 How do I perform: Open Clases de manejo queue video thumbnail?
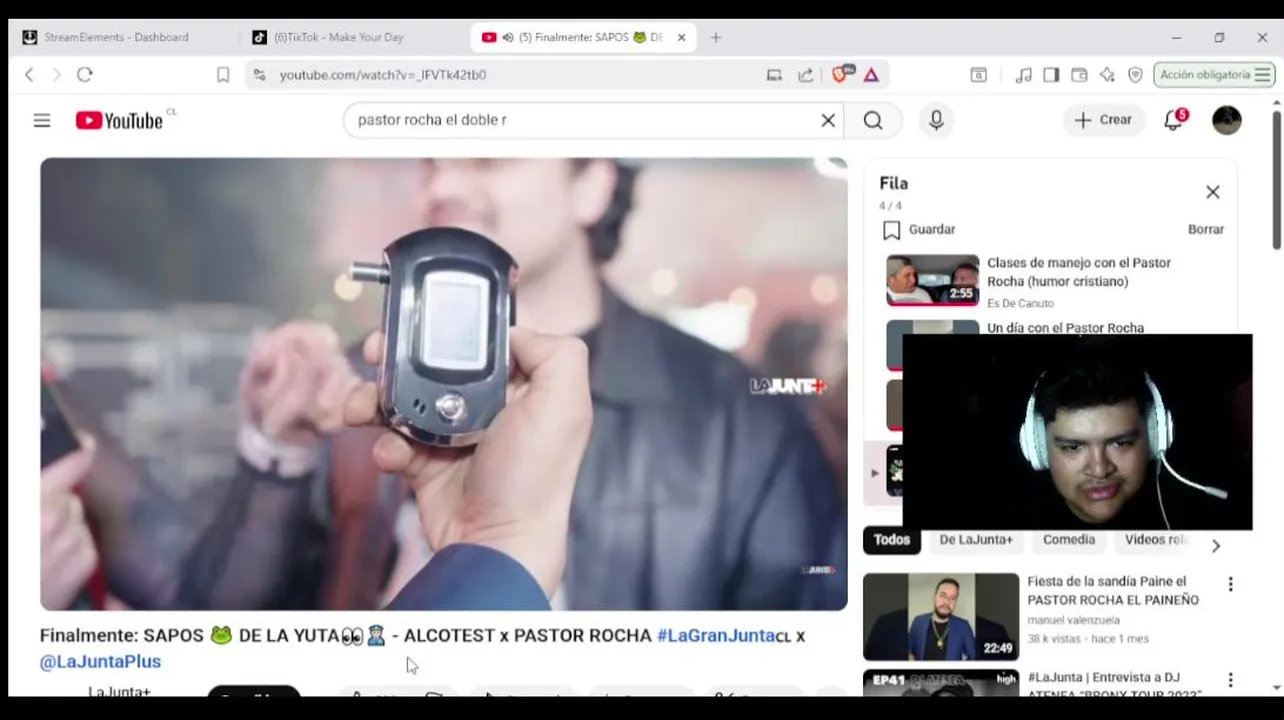tap(933, 280)
